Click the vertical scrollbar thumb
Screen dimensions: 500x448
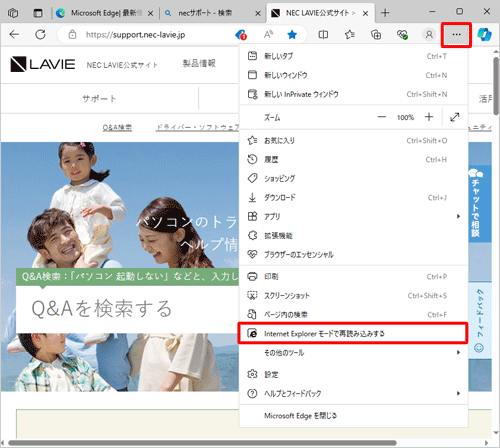496,86
